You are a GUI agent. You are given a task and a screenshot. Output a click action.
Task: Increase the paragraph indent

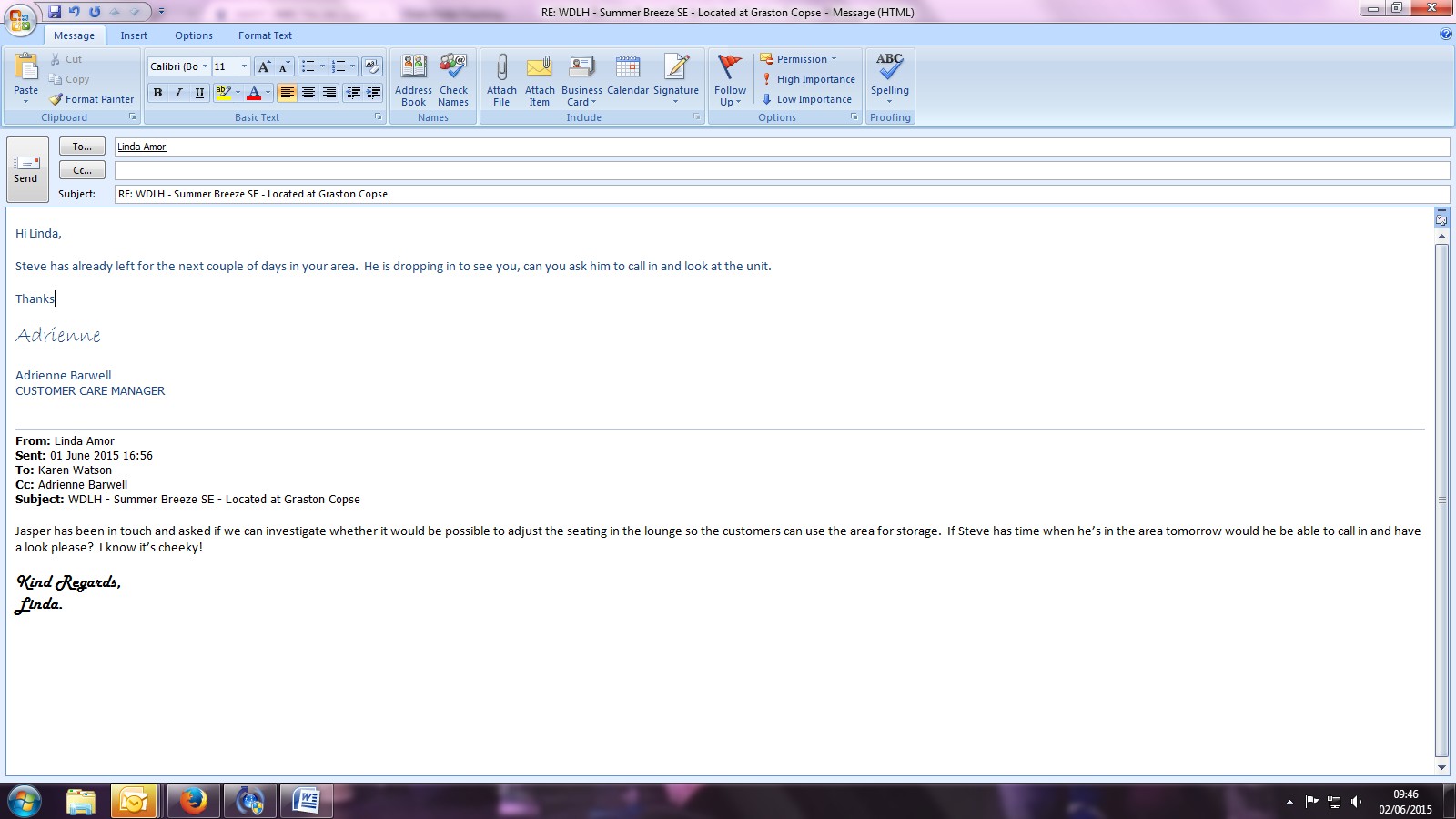point(373,93)
